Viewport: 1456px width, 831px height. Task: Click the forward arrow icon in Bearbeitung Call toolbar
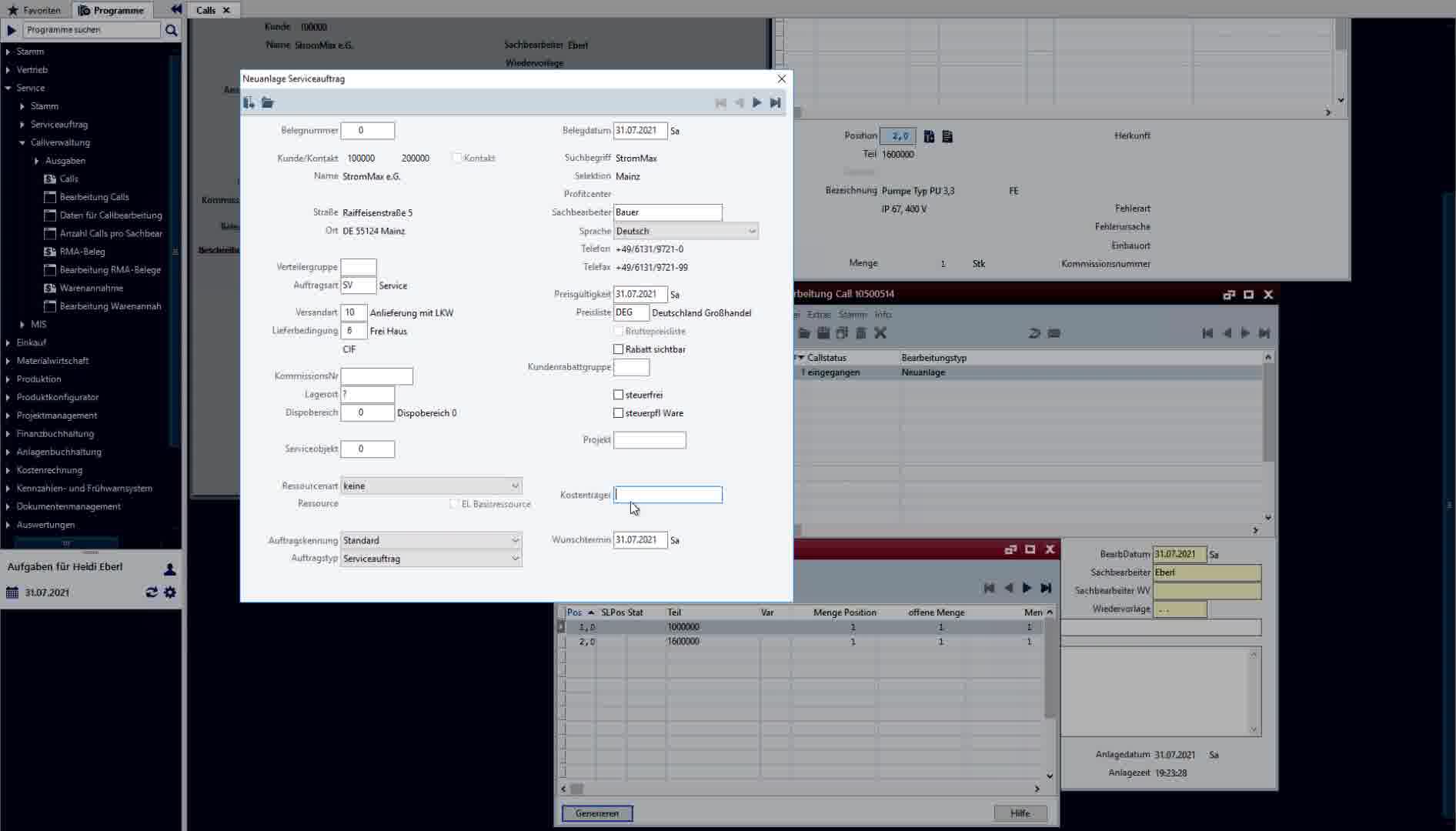1034,333
